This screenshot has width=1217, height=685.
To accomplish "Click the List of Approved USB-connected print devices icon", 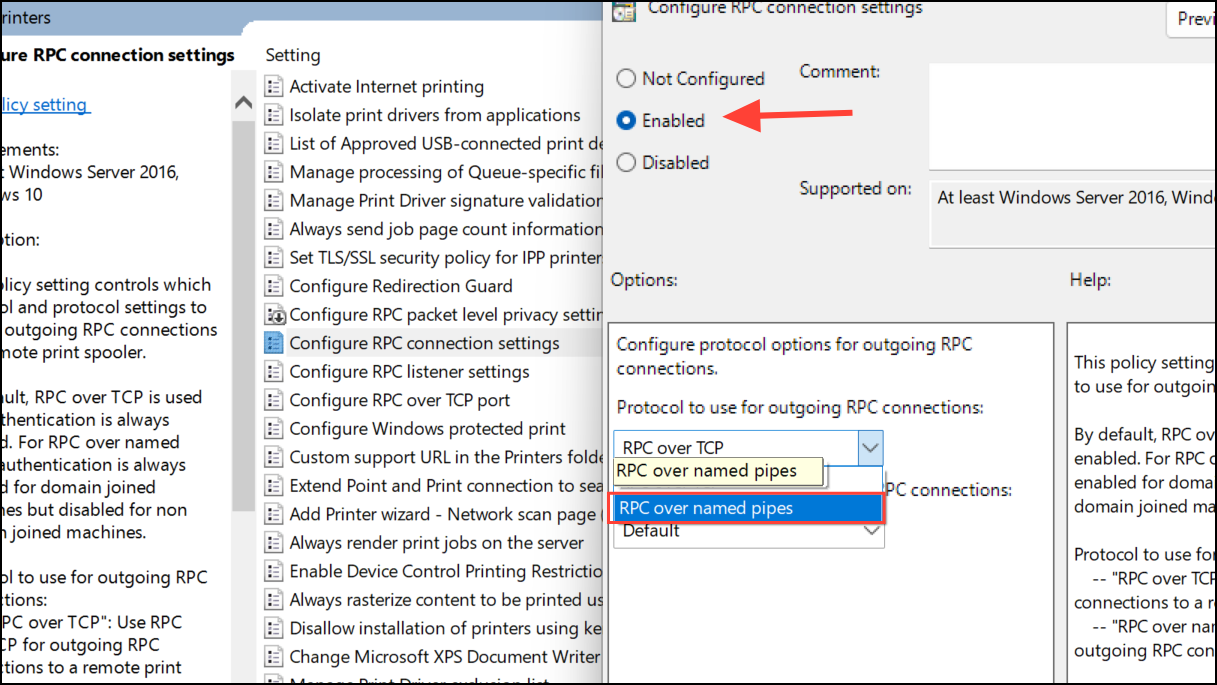I will (x=274, y=144).
